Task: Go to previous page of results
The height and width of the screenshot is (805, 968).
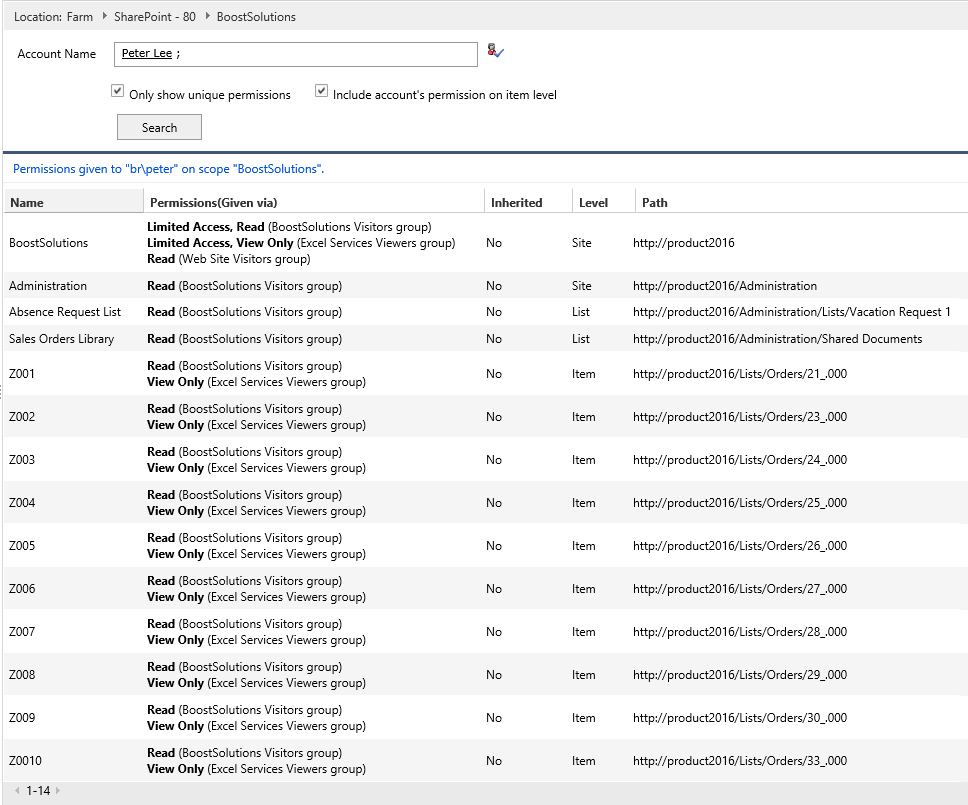Action: 17,791
